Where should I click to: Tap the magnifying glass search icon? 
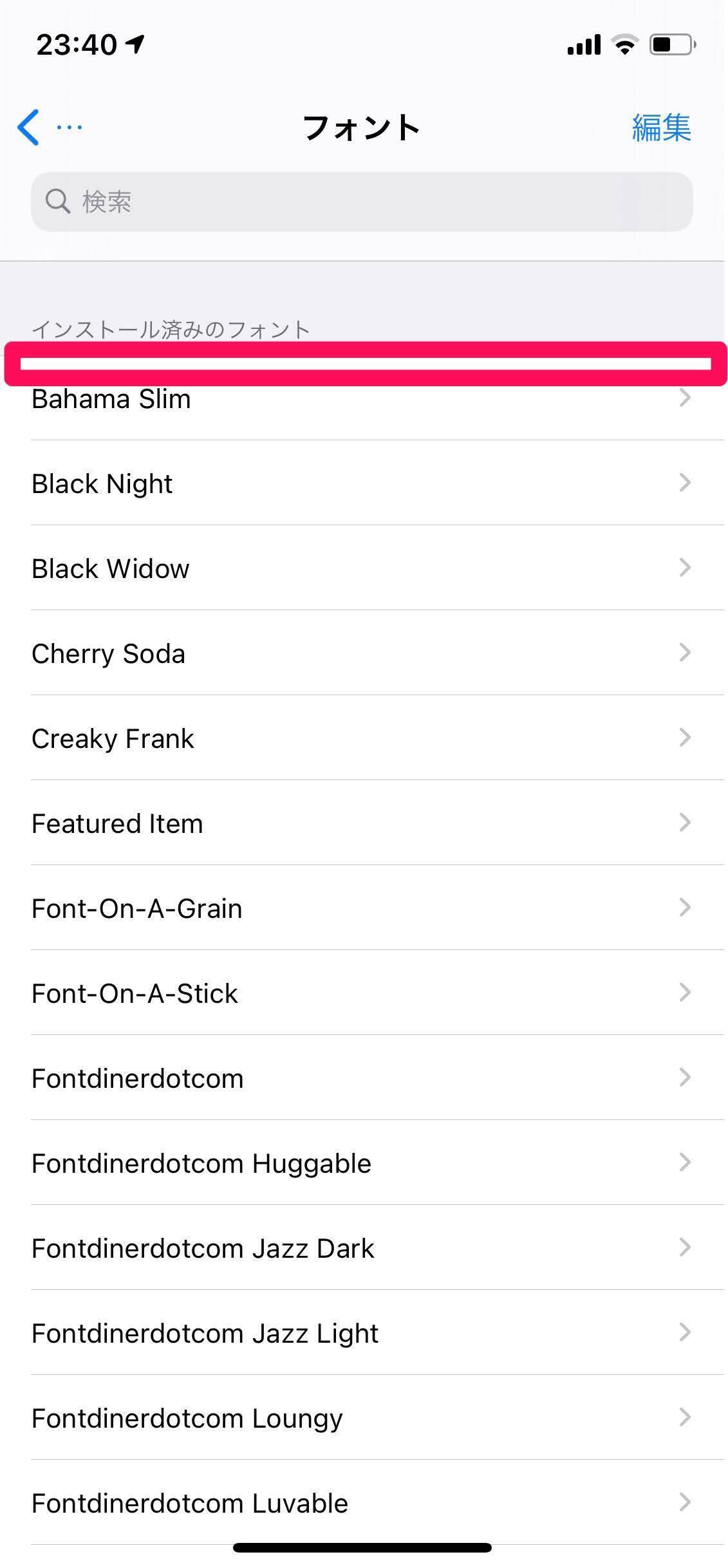coord(57,201)
